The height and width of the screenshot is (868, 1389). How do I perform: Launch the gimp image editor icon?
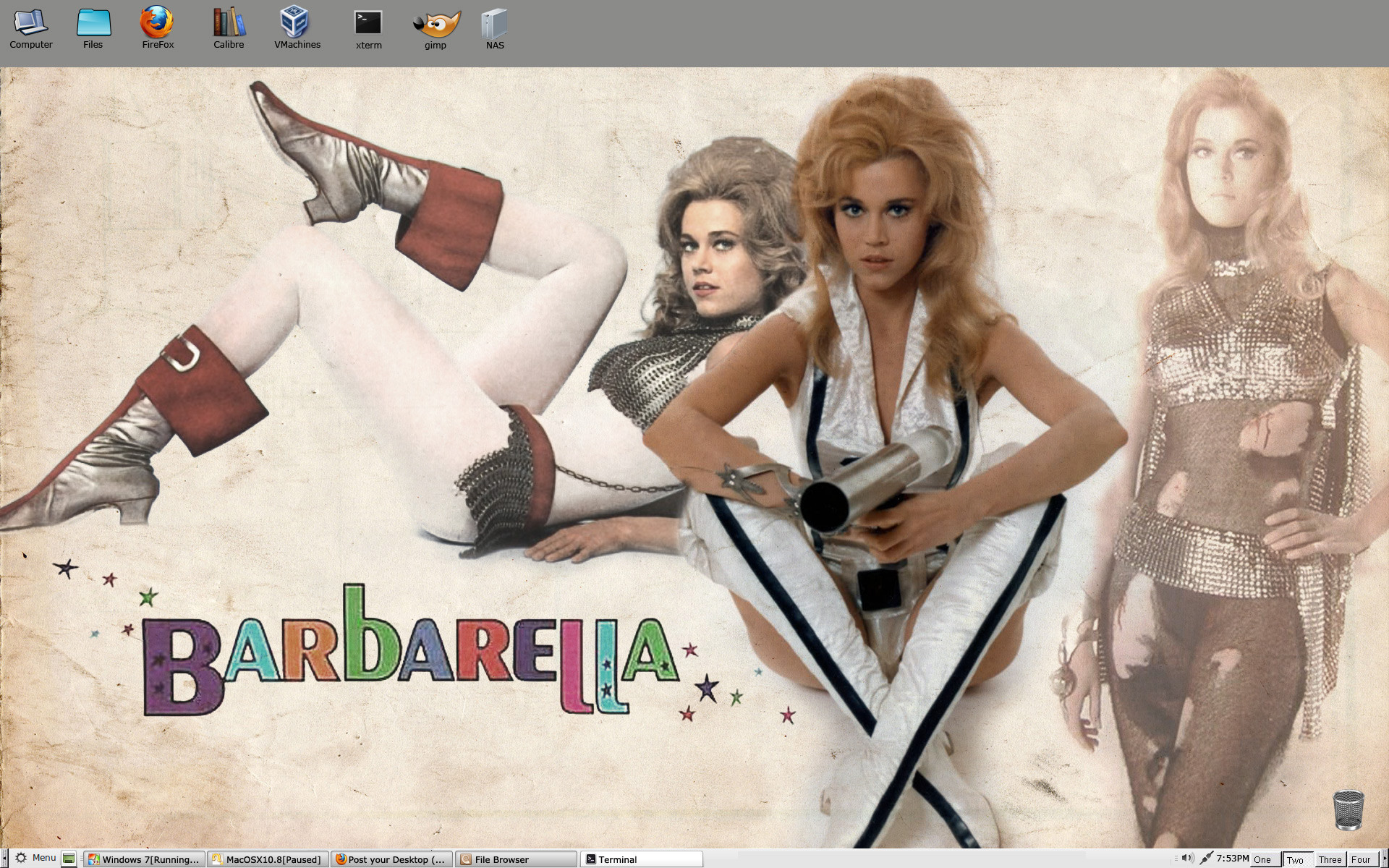click(436, 30)
